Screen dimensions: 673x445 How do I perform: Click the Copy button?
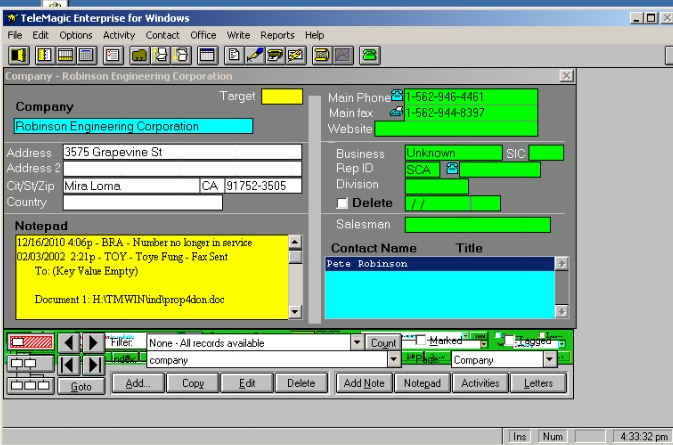pos(193,383)
